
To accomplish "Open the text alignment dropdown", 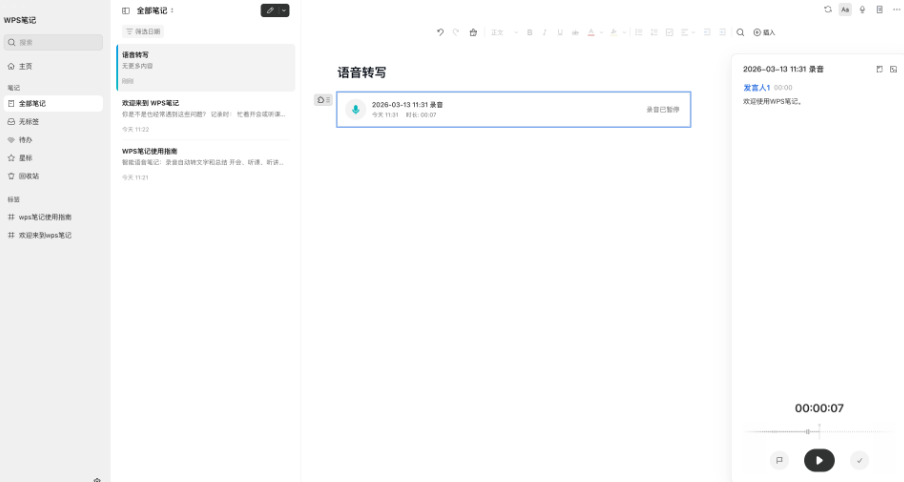I will pos(687,32).
